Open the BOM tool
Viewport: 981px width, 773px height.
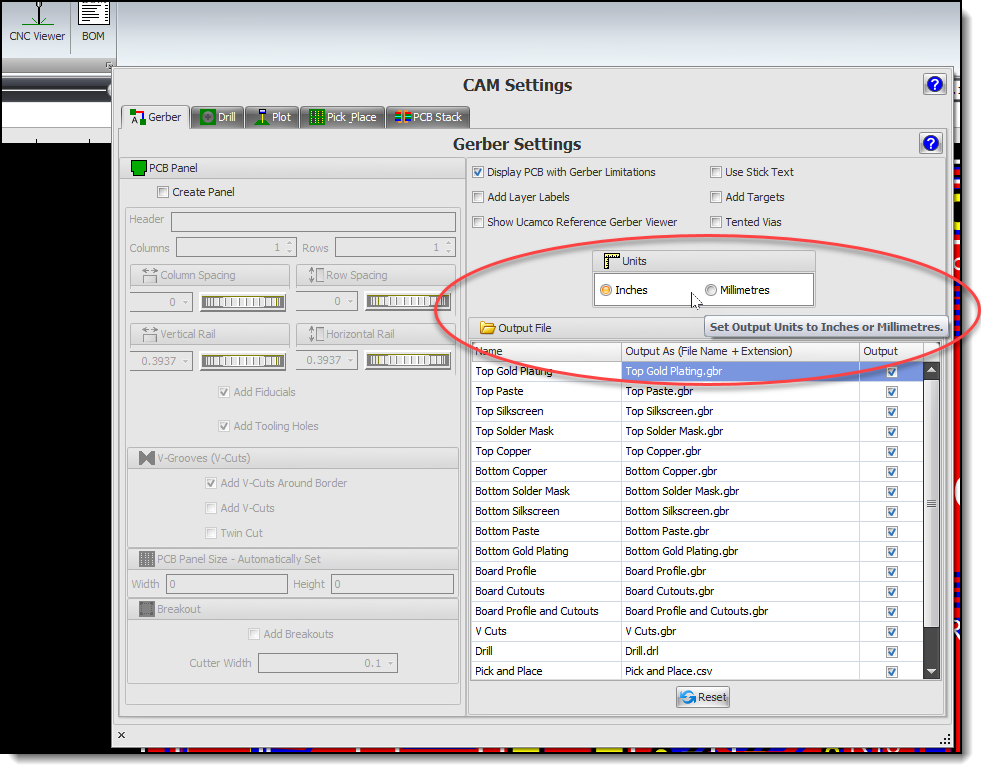(x=93, y=22)
